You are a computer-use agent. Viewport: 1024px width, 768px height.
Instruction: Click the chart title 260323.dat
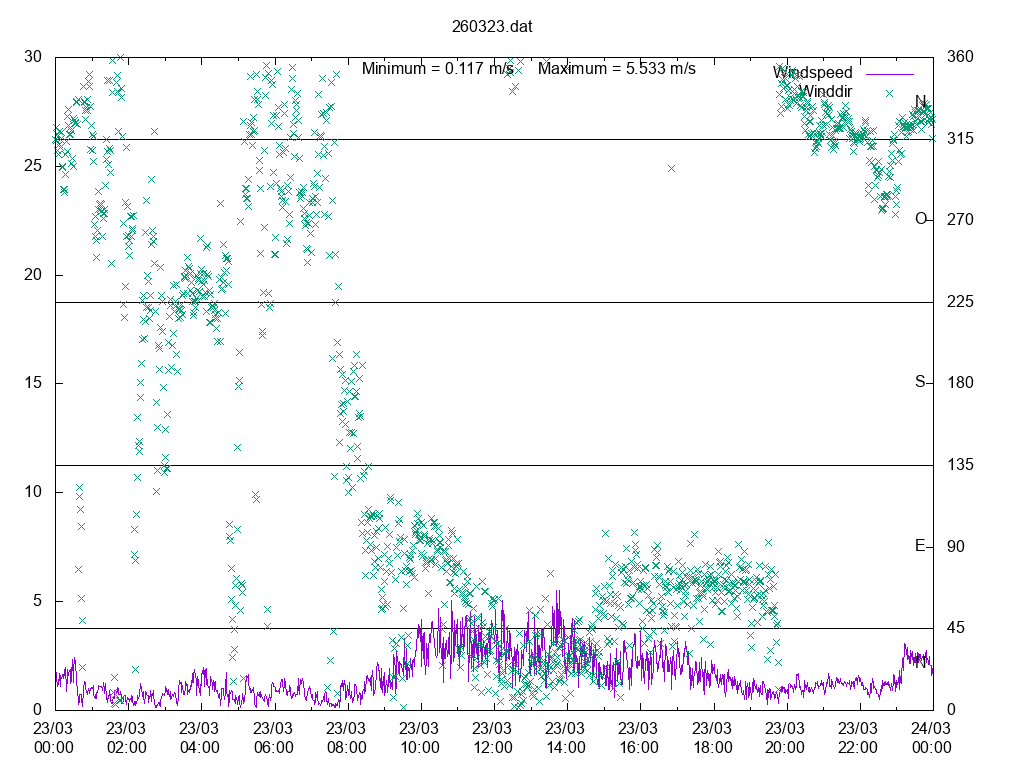point(492,27)
